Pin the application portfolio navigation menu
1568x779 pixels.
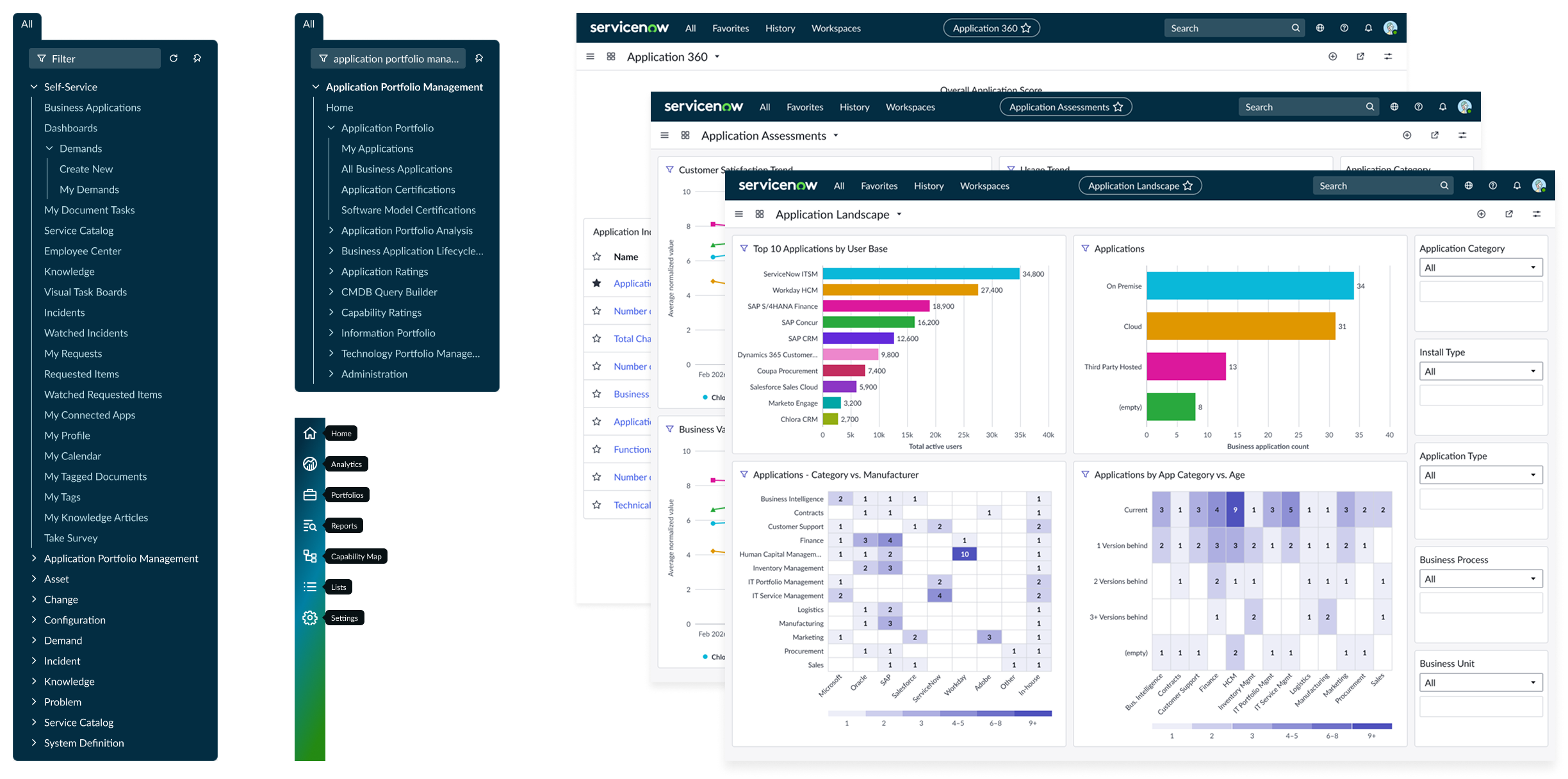click(479, 58)
